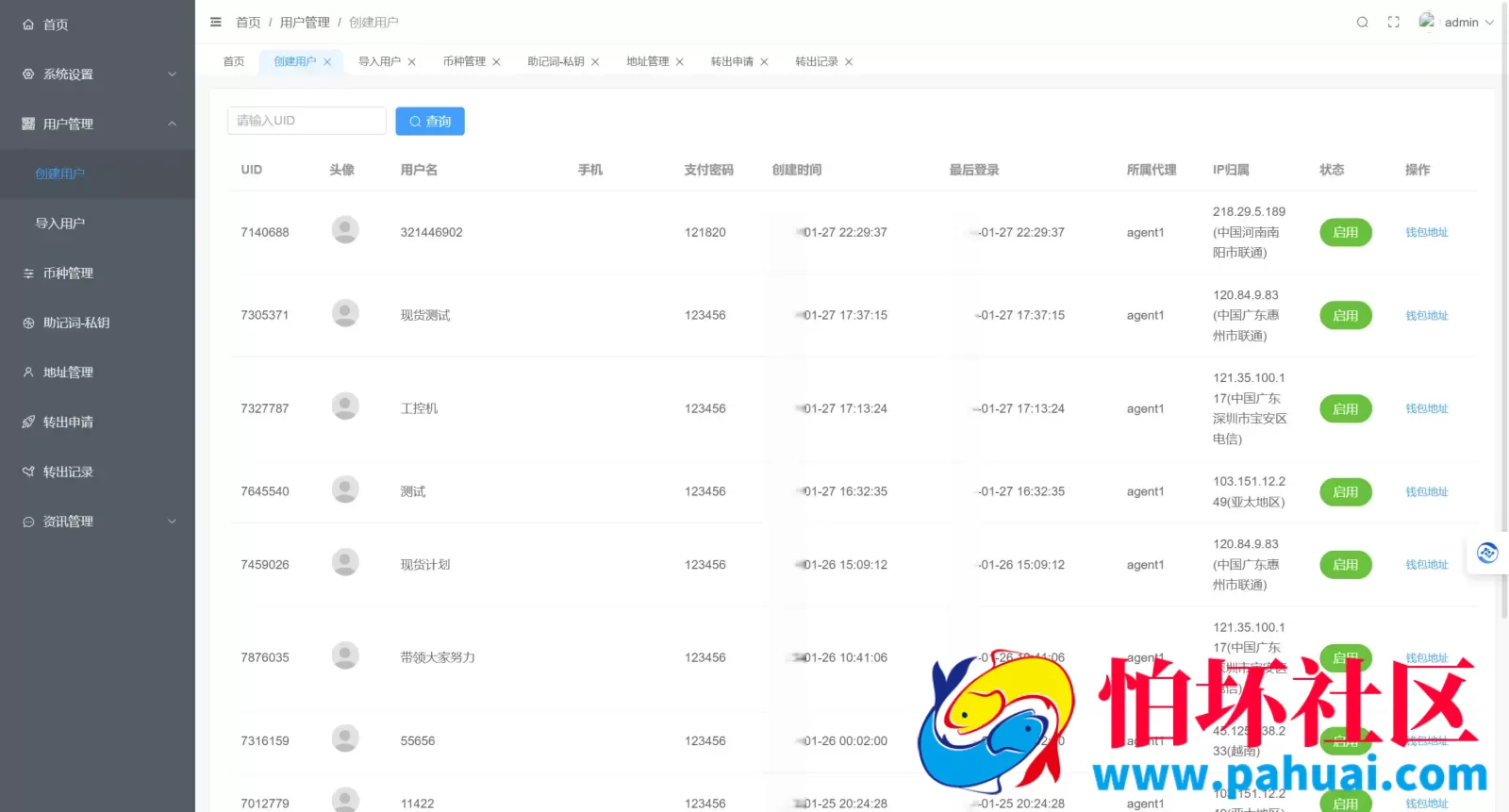Close the 导入用户 tab

pos(411,62)
